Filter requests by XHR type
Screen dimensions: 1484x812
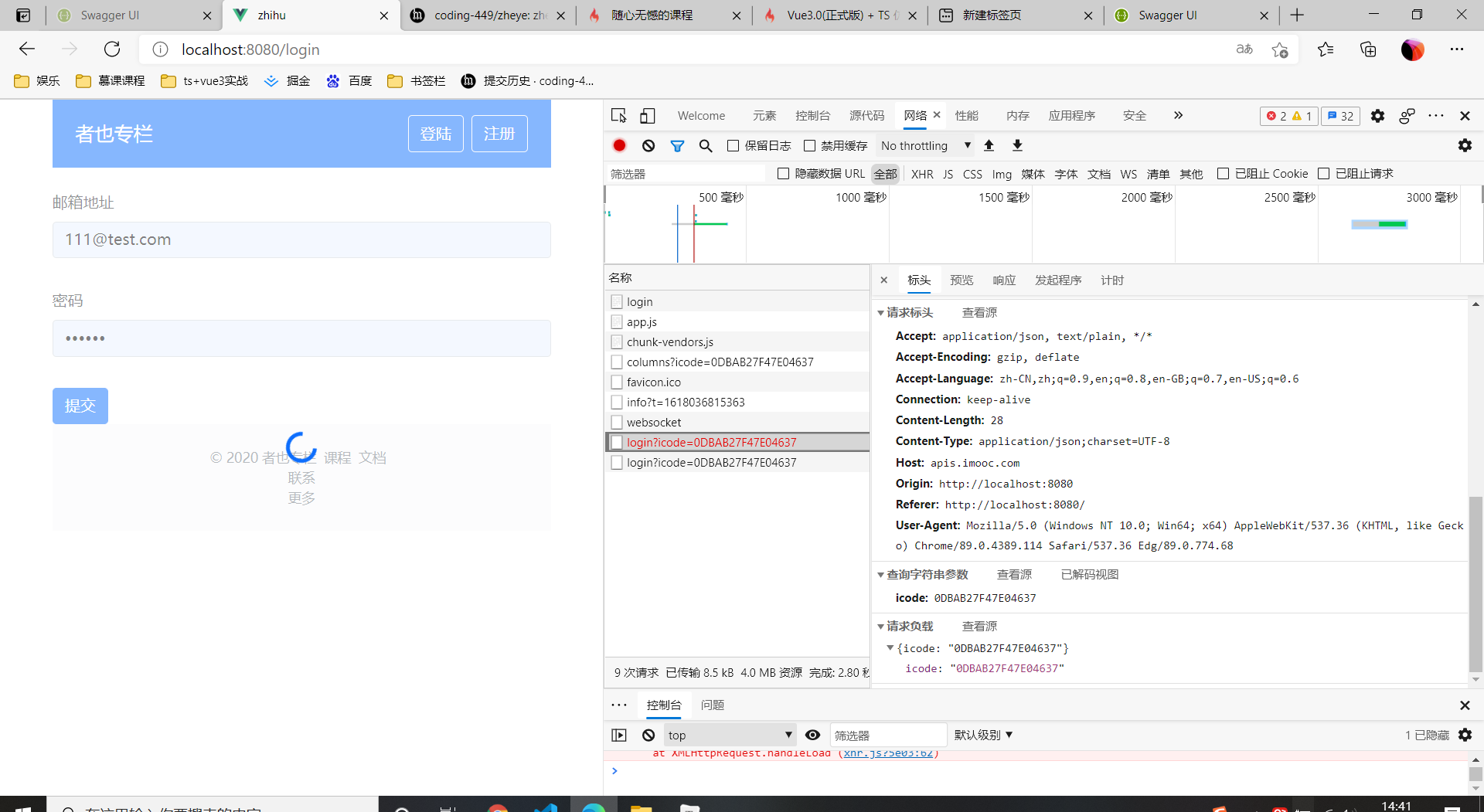click(x=922, y=175)
